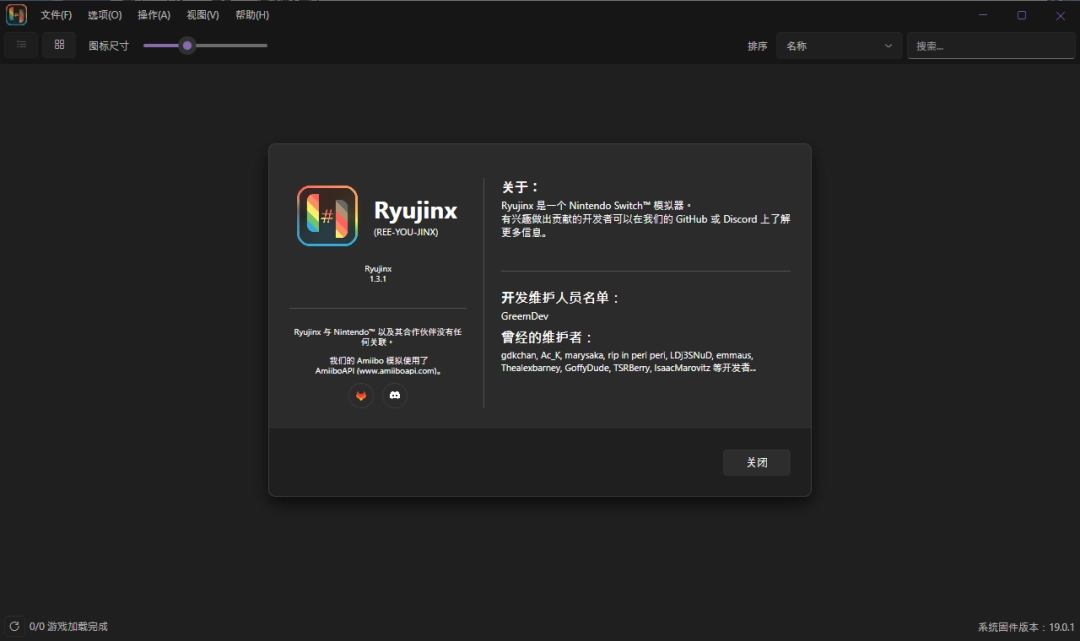Switch to grid view mode
Viewport: 1080px width, 641px height.
tap(58, 44)
